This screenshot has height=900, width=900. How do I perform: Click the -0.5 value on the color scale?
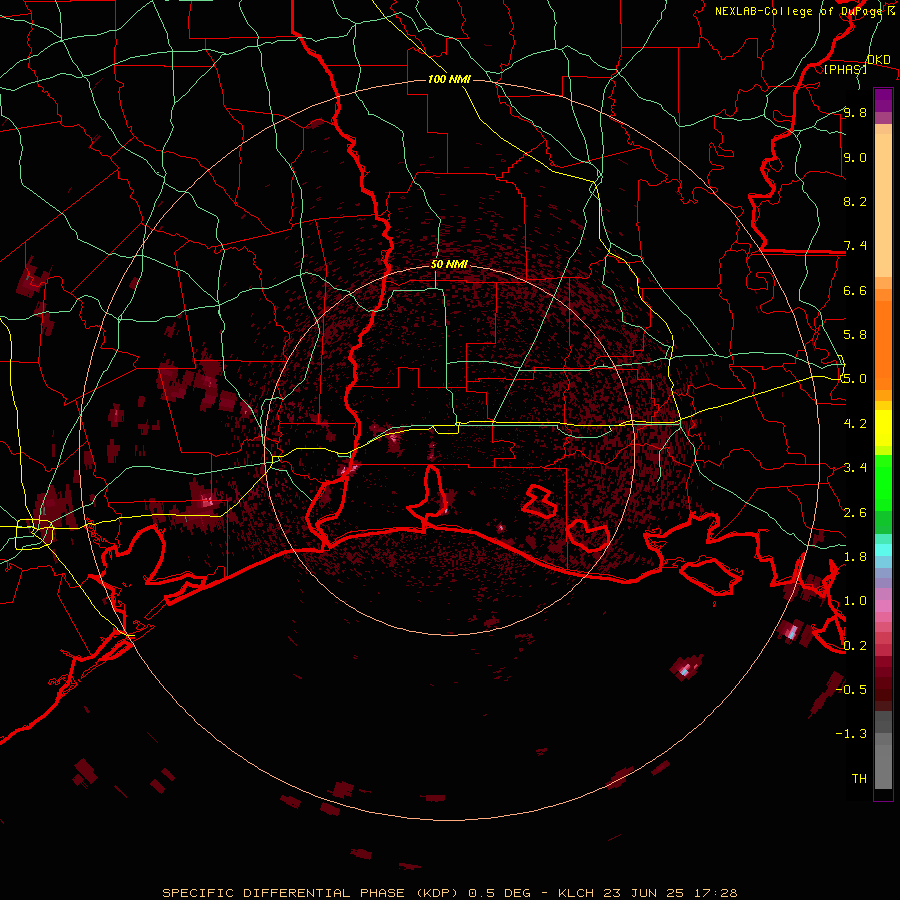tap(851, 690)
